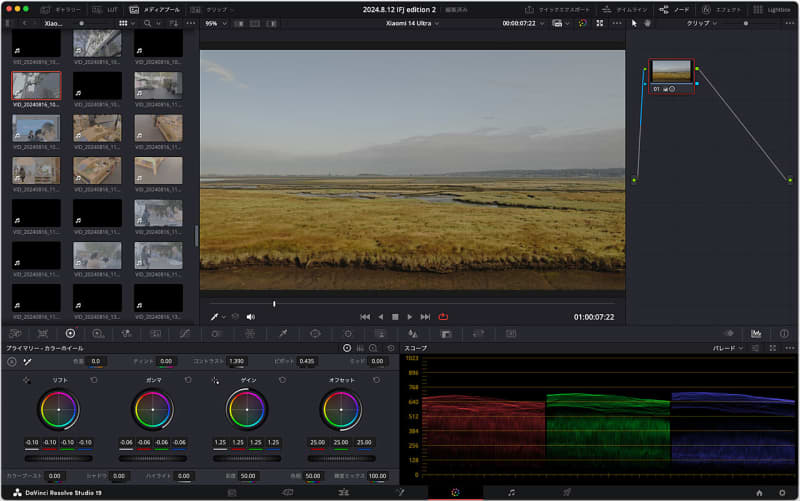This screenshot has height=501, width=800.
Task: Stop playback in the viewer
Action: [395, 316]
